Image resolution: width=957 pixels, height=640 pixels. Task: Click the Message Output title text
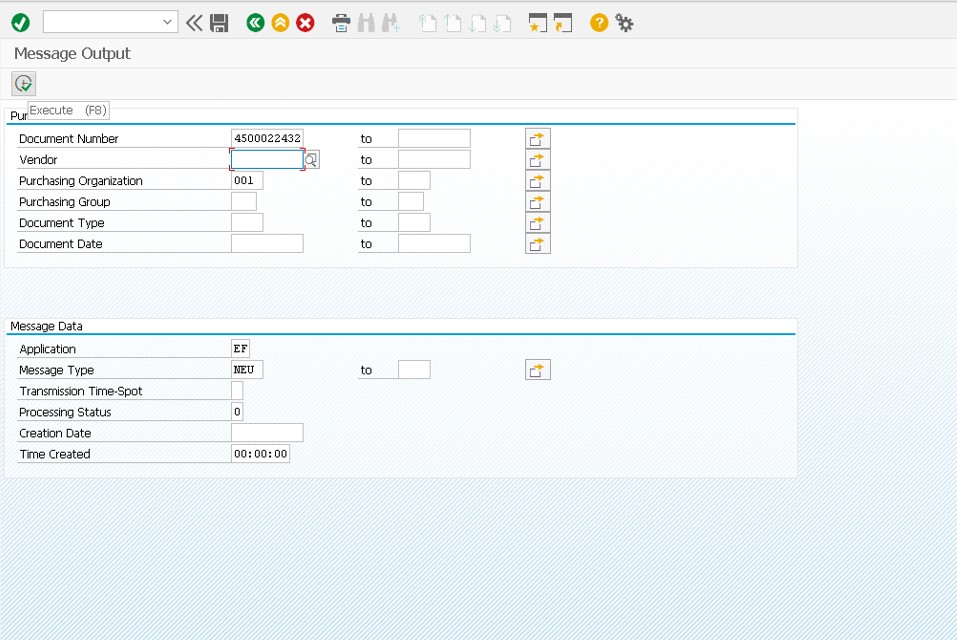tap(72, 54)
